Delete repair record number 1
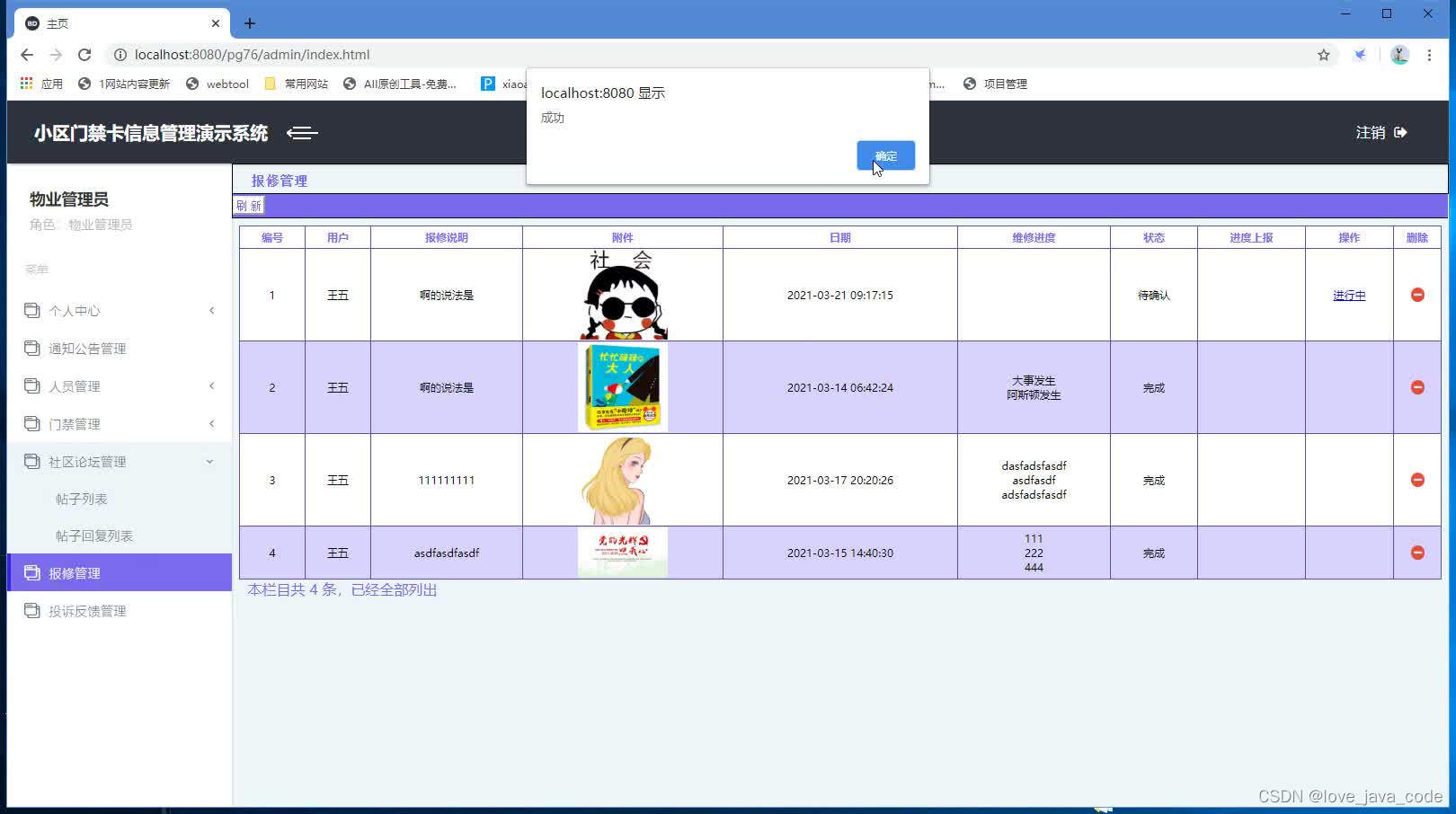 pyautogui.click(x=1417, y=295)
